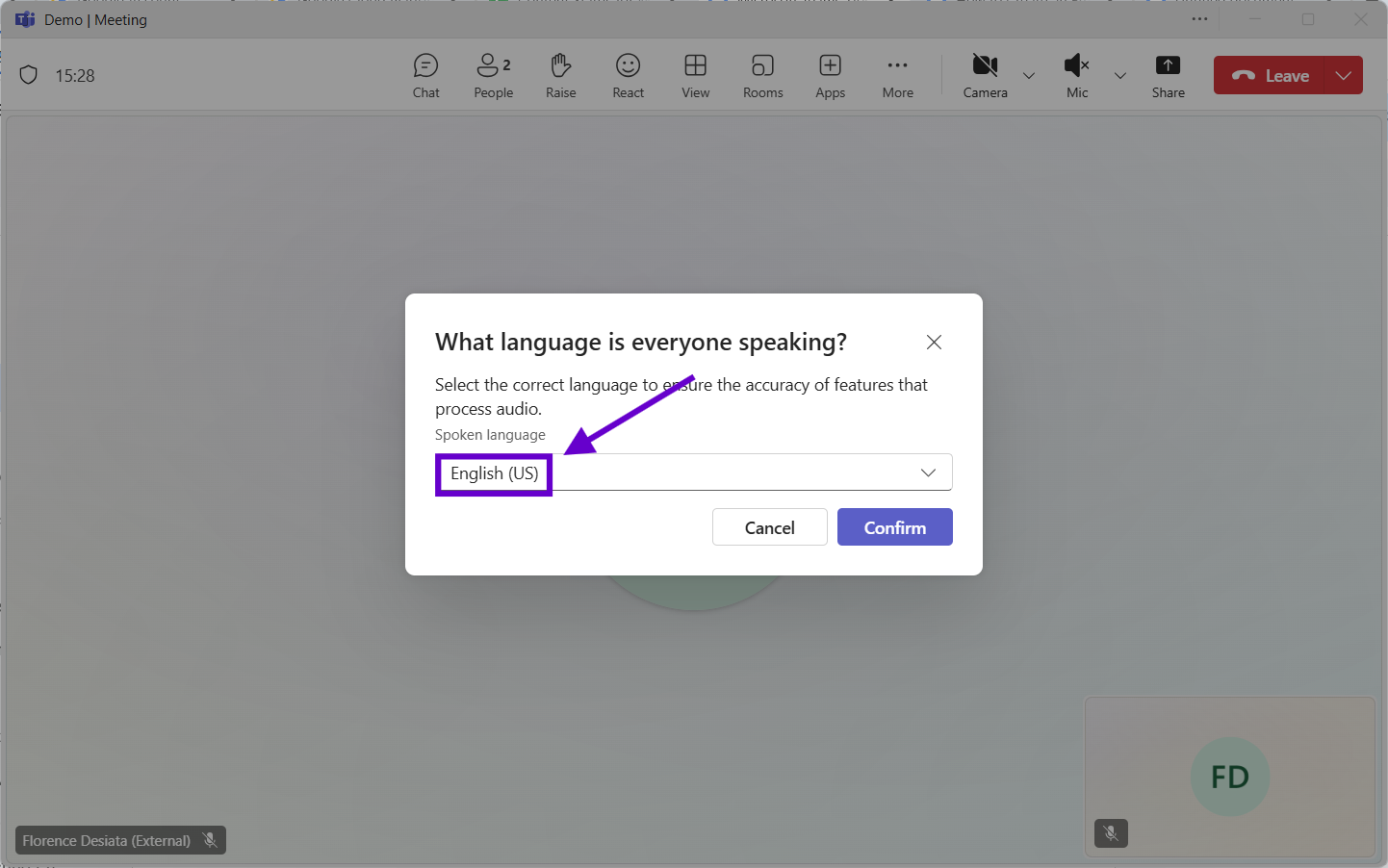
Task: Cancel the language selection dialog
Action: point(770,527)
